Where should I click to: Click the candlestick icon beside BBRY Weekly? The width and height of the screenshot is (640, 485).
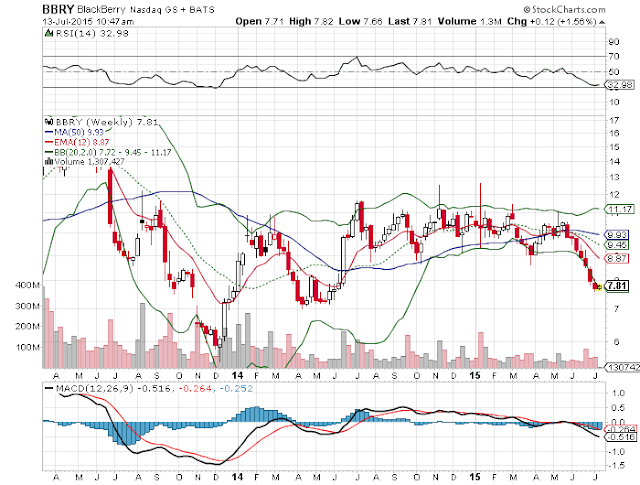(x=49, y=121)
